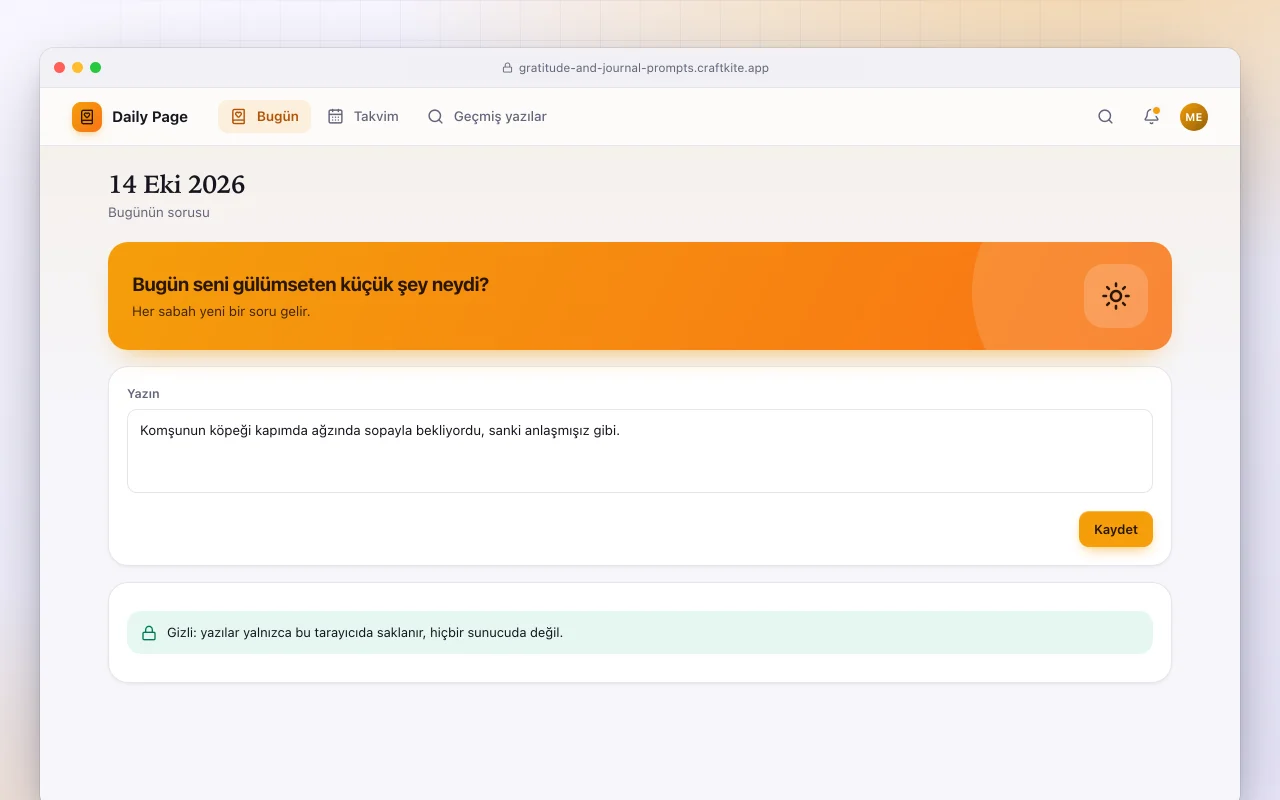Viewport: 1280px width, 800px height.
Task: Go to Geçmiş yazılar tab
Action: (x=487, y=117)
